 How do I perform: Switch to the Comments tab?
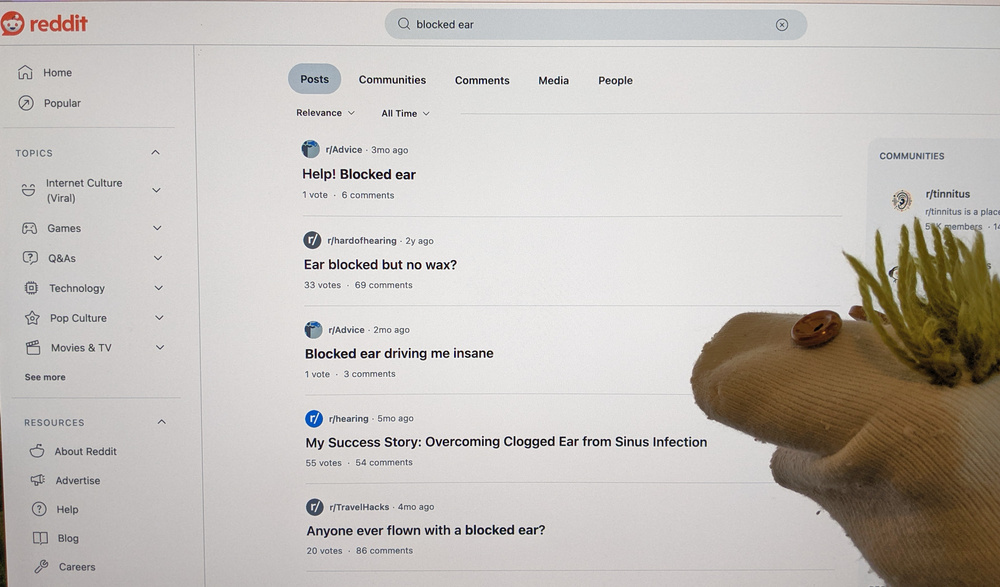tap(482, 80)
